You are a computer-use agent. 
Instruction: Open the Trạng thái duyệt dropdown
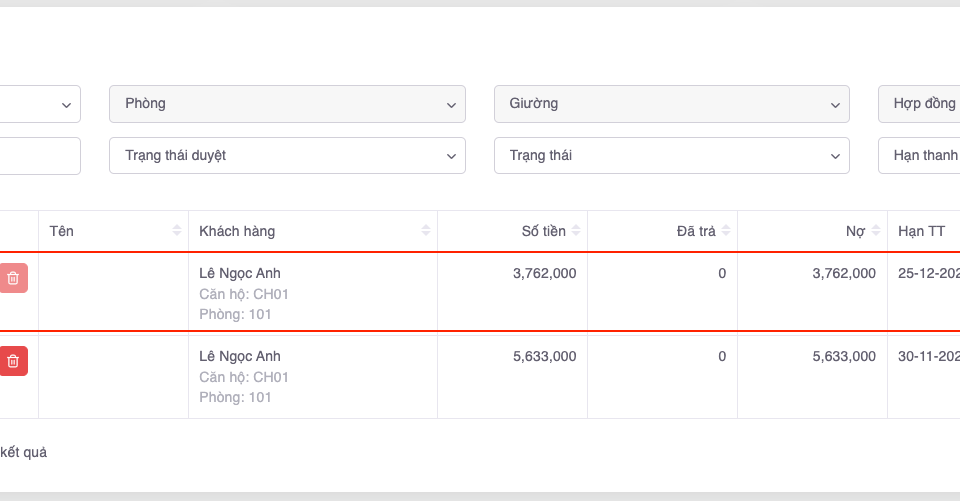point(286,156)
